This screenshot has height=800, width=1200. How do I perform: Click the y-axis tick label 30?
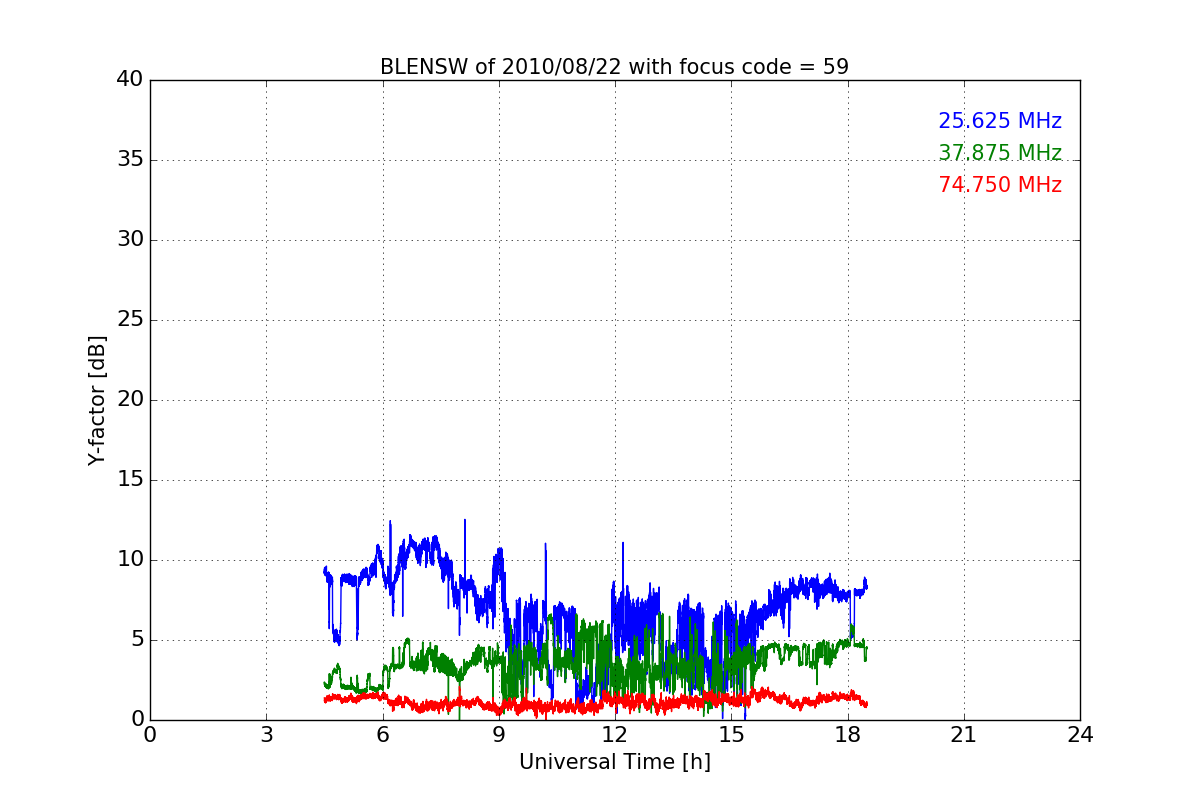point(130,240)
